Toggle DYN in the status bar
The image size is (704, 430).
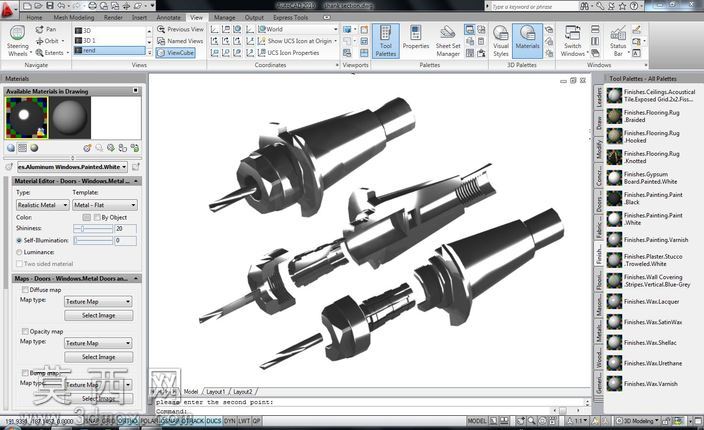click(230, 421)
